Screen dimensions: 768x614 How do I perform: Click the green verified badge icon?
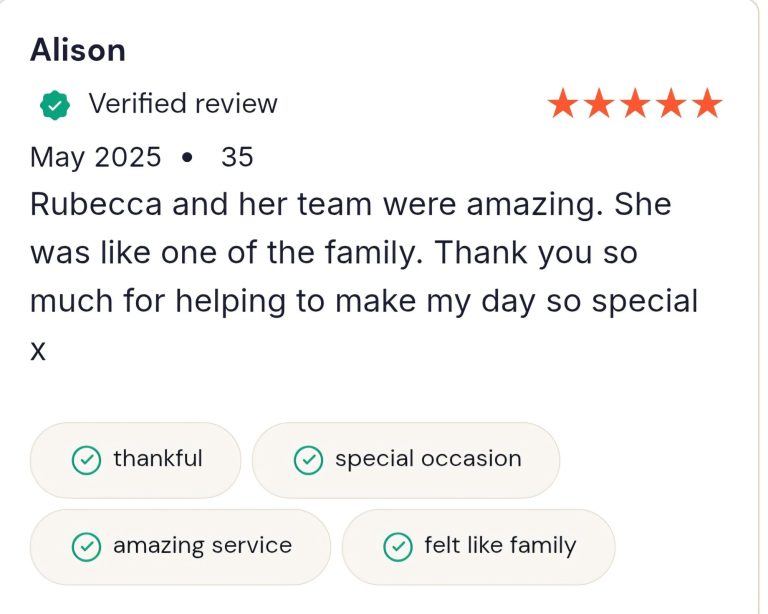[x=54, y=104]
